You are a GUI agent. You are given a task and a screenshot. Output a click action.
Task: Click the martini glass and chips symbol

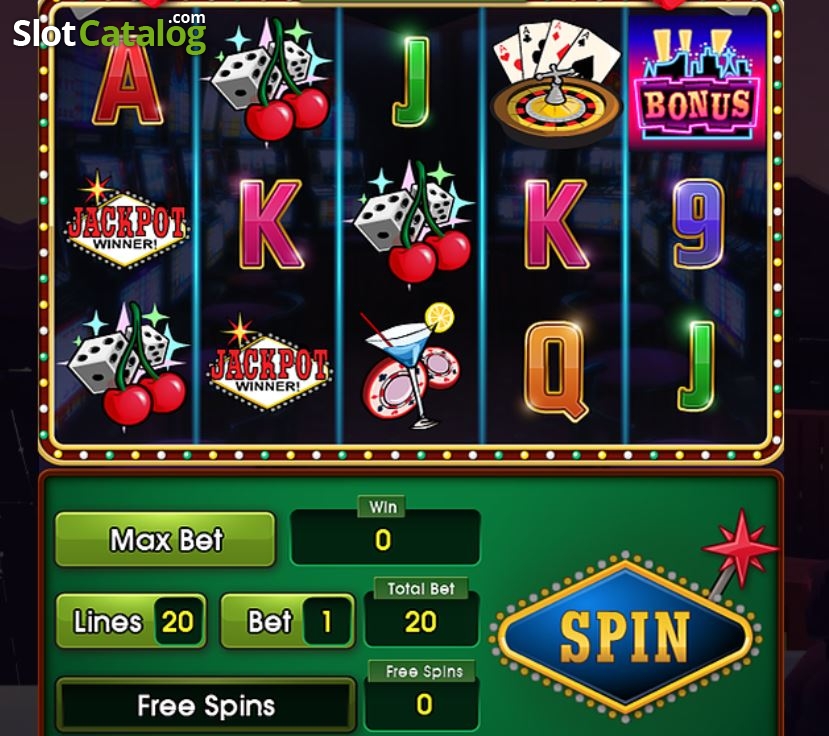pos(411,366)
